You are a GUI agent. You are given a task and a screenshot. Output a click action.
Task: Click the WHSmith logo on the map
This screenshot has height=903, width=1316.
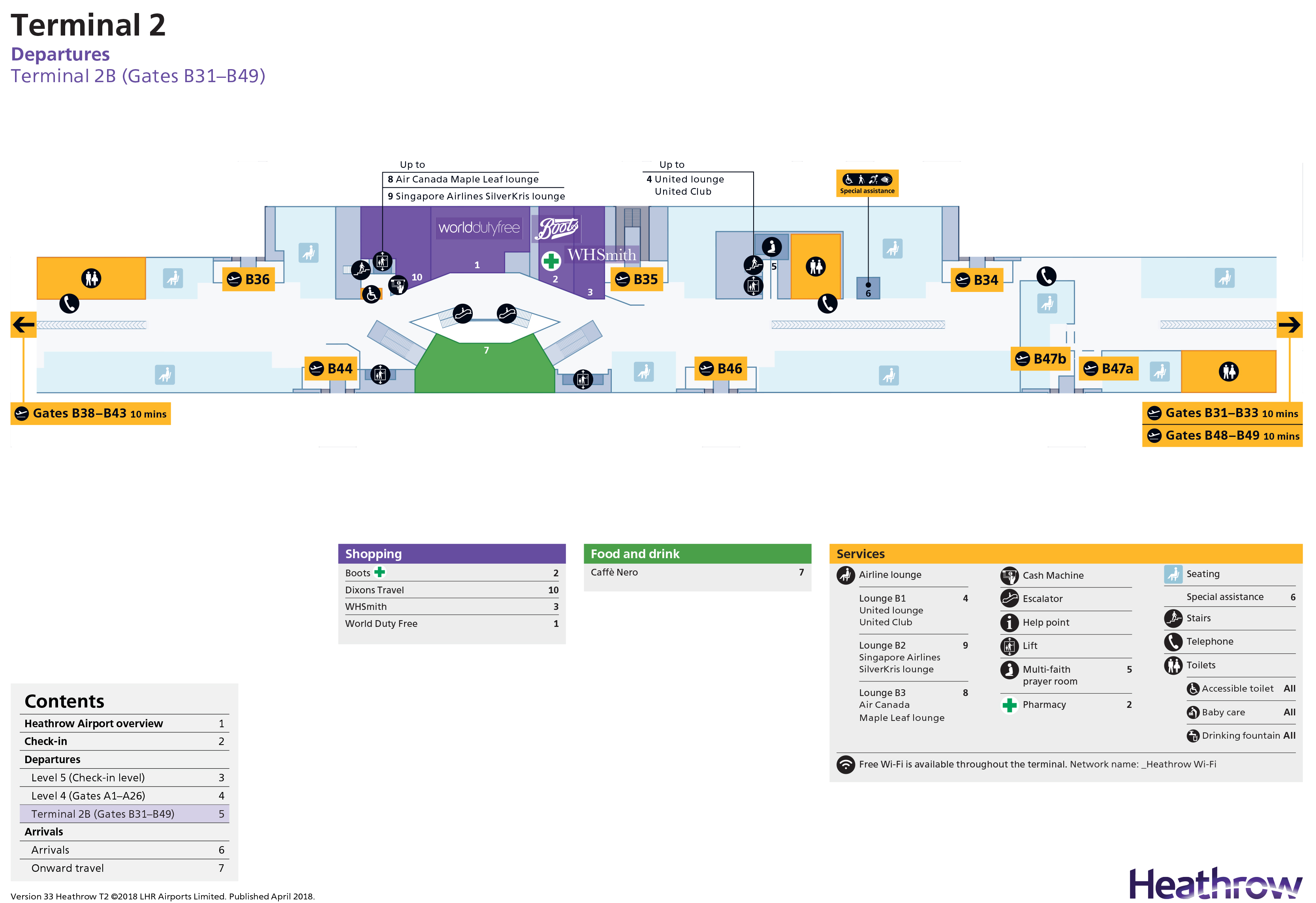[602, 255]
